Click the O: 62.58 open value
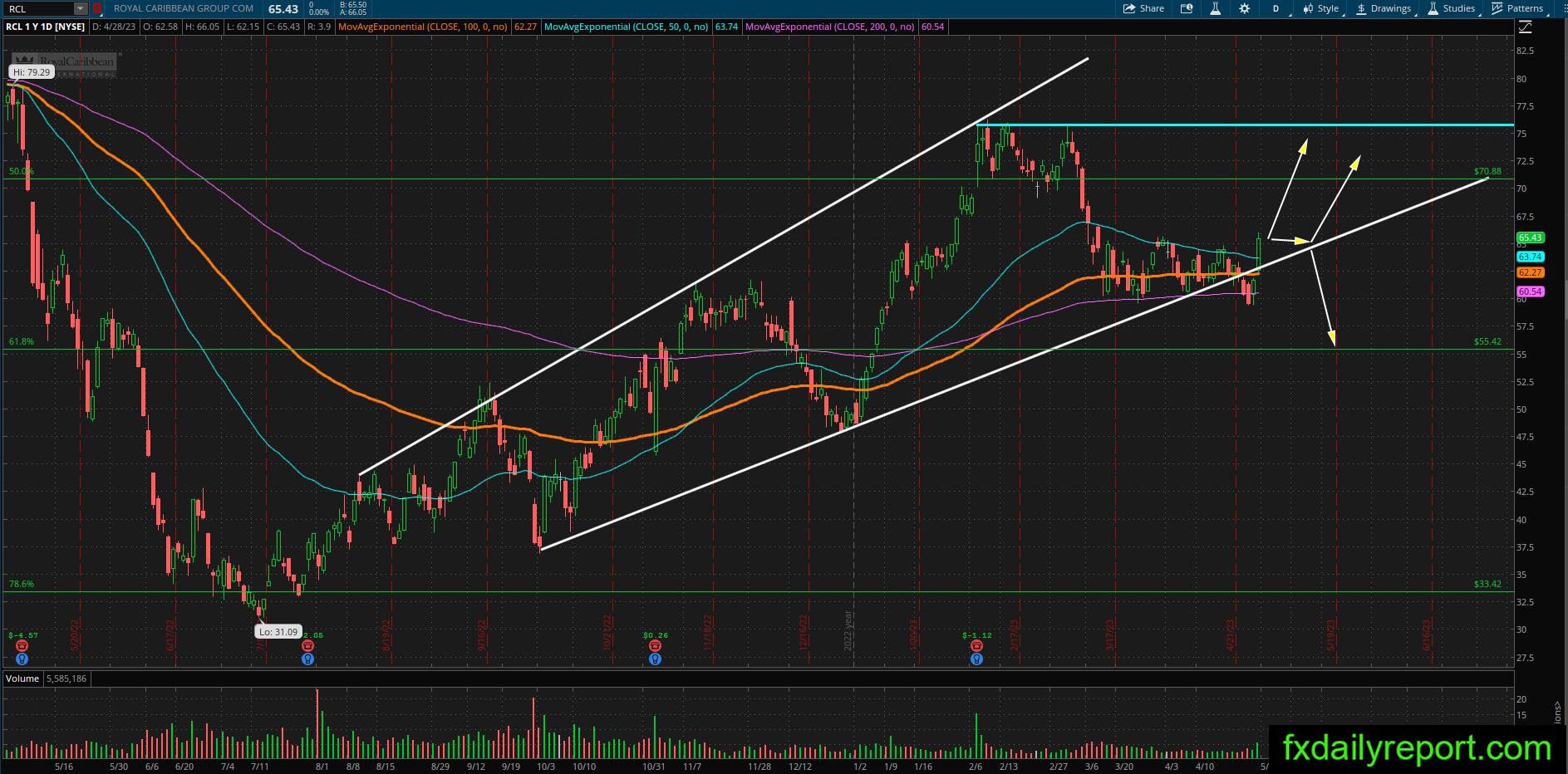The width and height of the screenshot is (1568, 774). [160, 27]
